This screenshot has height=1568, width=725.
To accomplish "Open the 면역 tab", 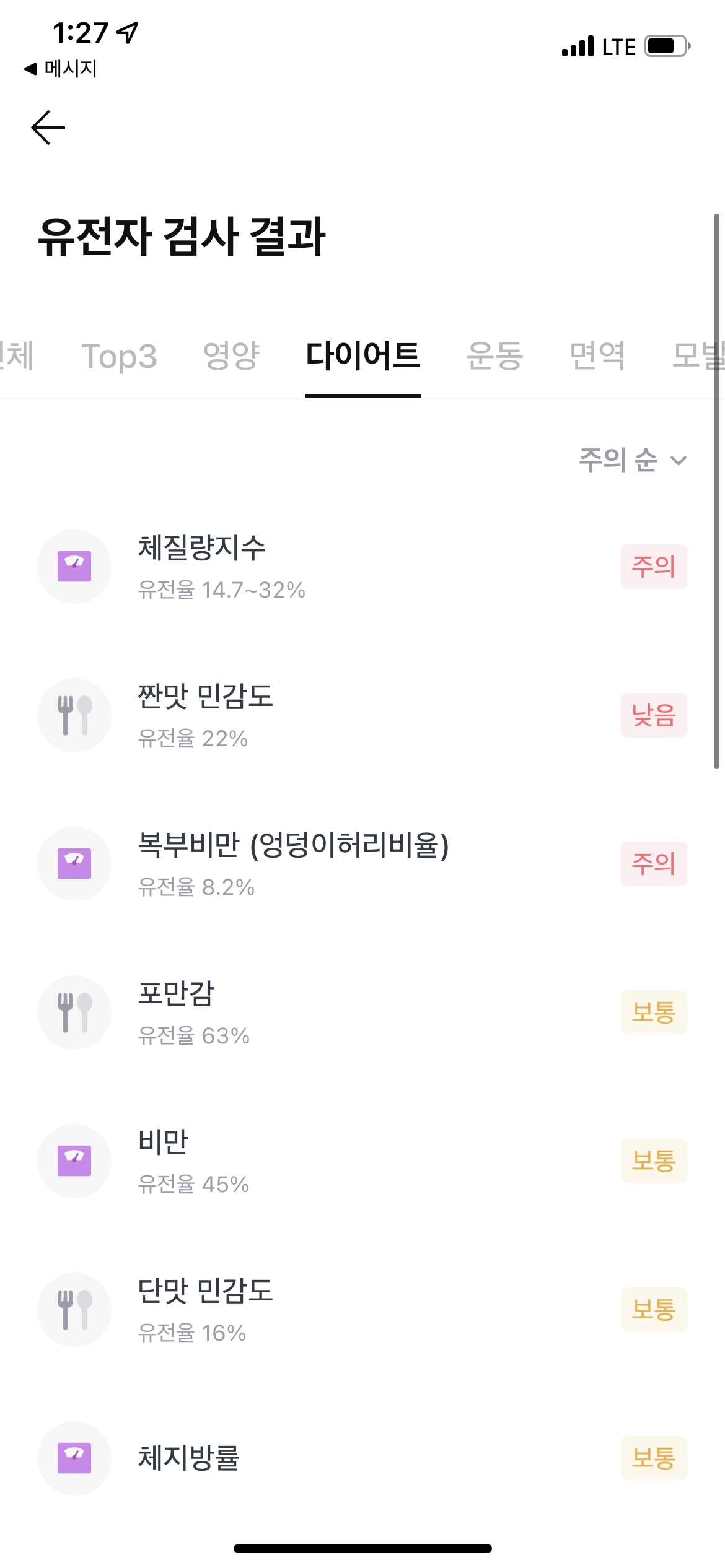I will [x=597, y=356].
